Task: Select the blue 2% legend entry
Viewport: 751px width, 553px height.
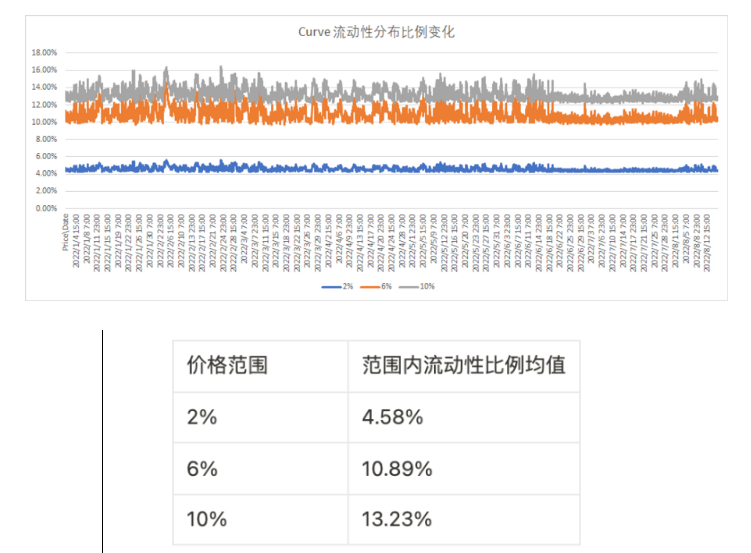Action: pos(337,286)
